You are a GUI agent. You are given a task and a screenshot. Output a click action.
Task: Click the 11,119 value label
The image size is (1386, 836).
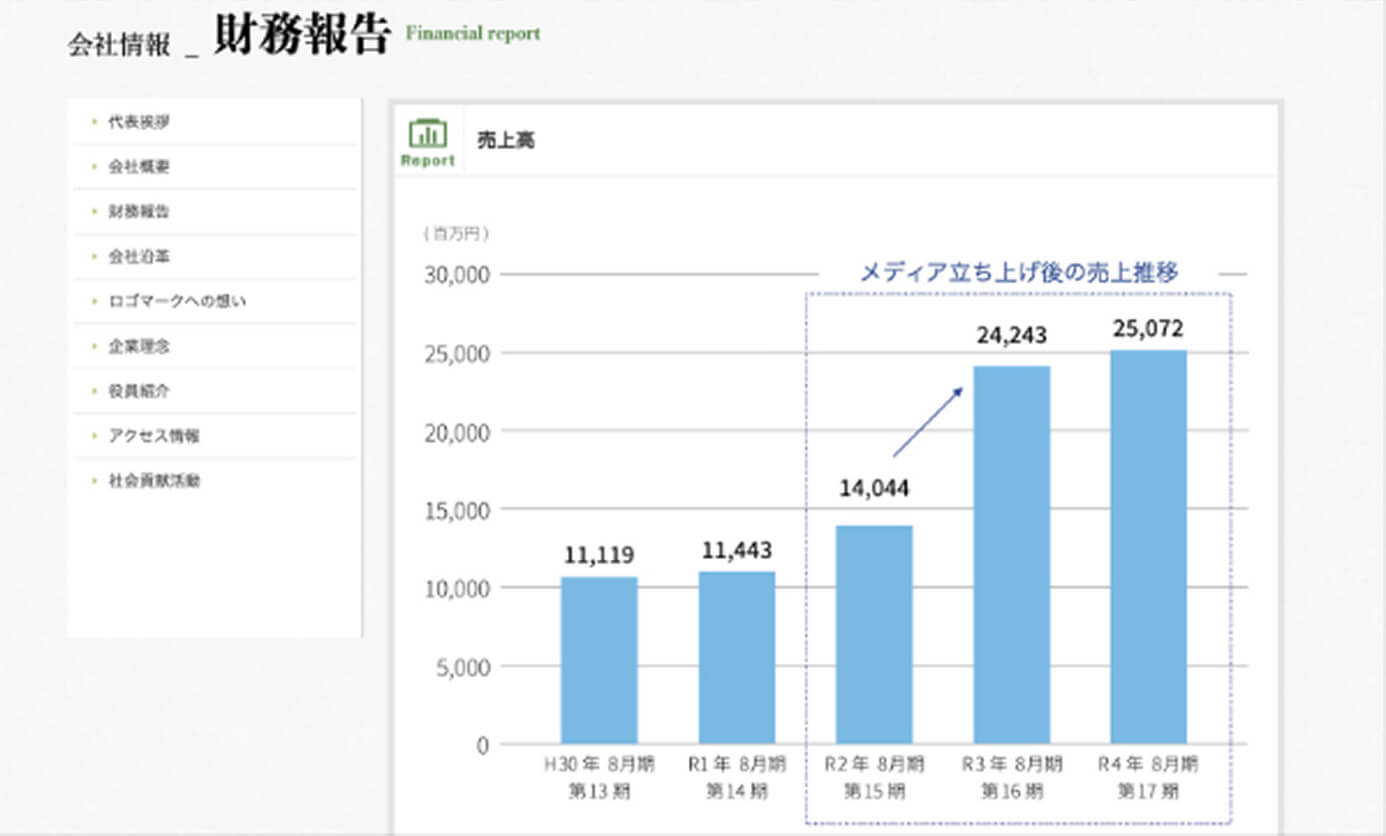coord(599,555)
